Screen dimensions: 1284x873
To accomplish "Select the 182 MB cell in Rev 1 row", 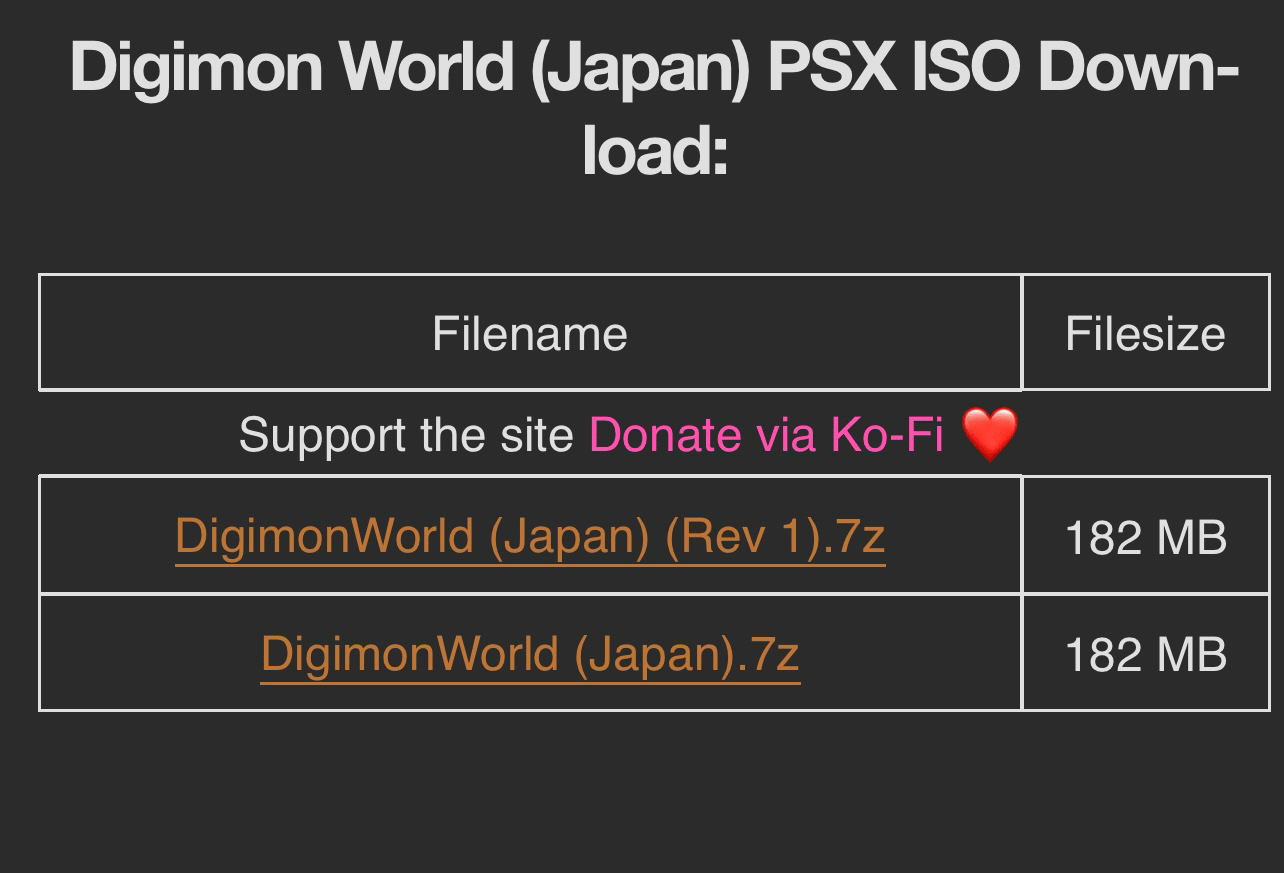I will click(x=1146, y=535).
